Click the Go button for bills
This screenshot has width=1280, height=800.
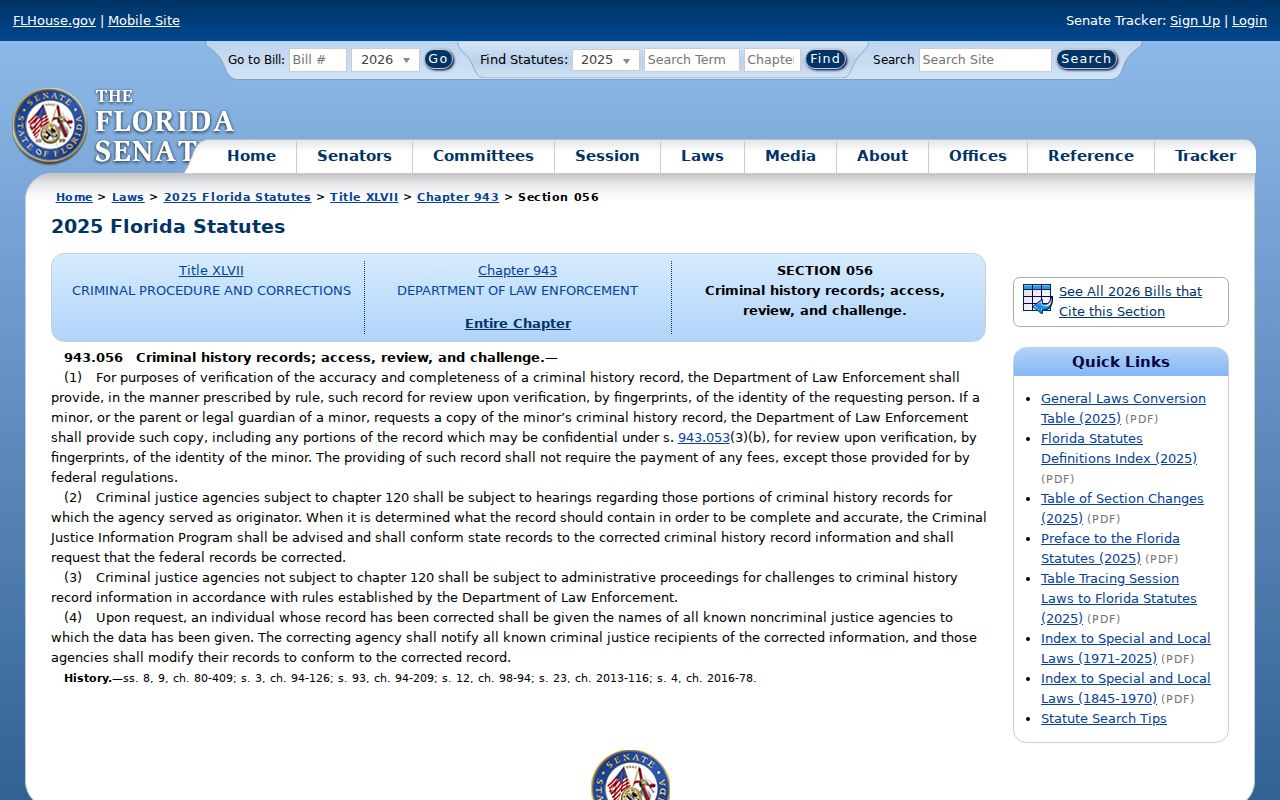point(439,59)
